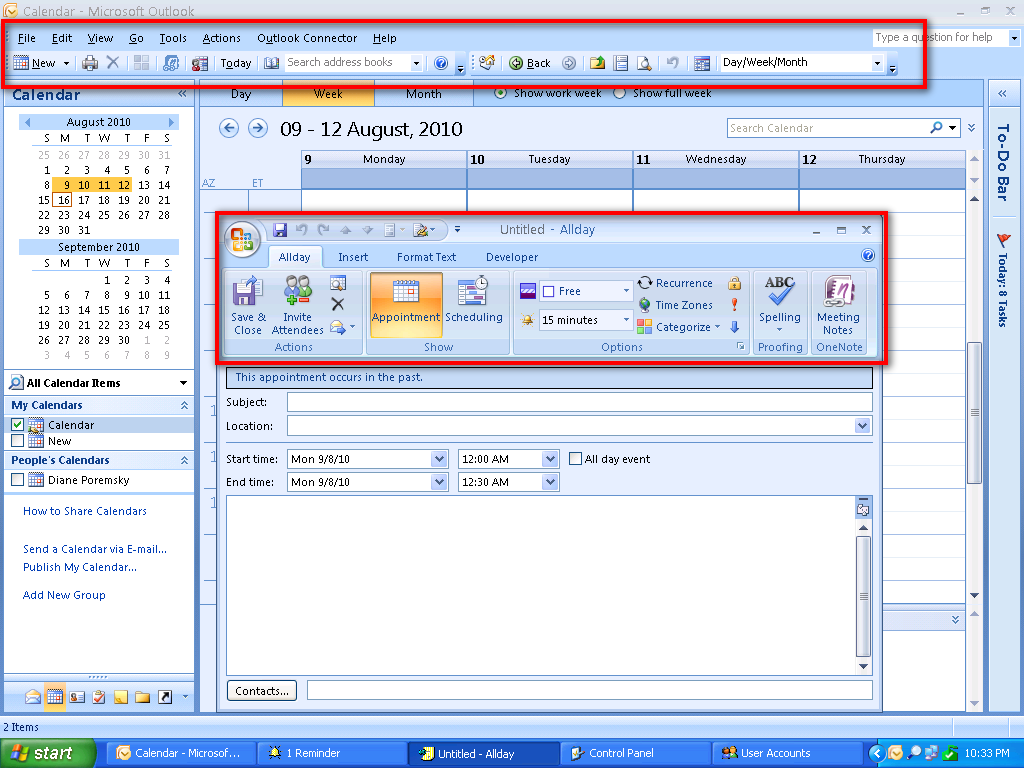
Task: Open the 1 Reminder taskbar button
Action: (332, 753)
